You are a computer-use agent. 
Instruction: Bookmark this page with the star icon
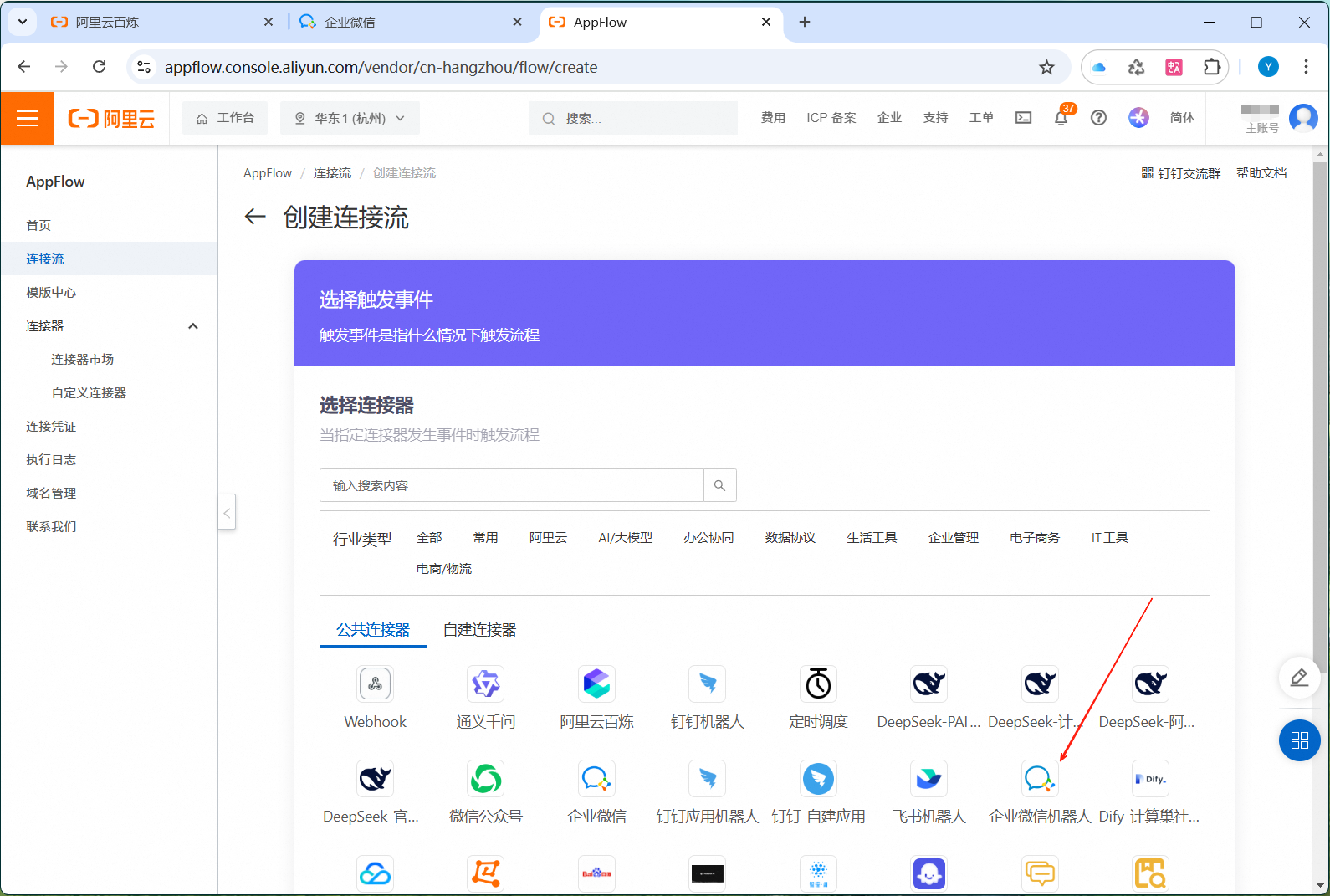tap(1046, 67)
